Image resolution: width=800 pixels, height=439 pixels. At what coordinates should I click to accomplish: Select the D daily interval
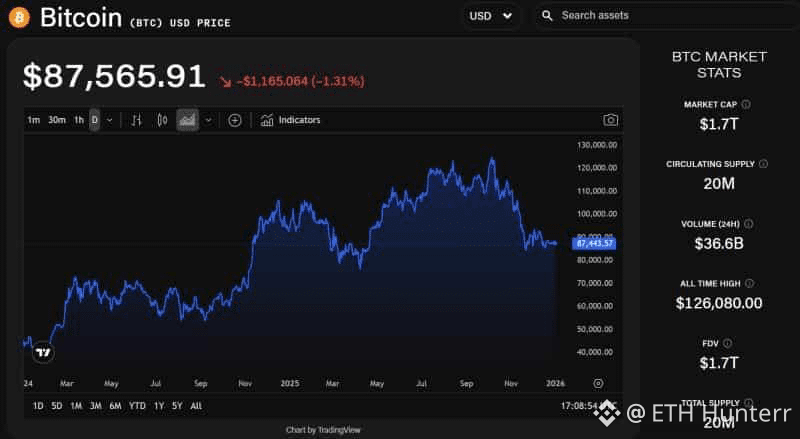point(94,120)
